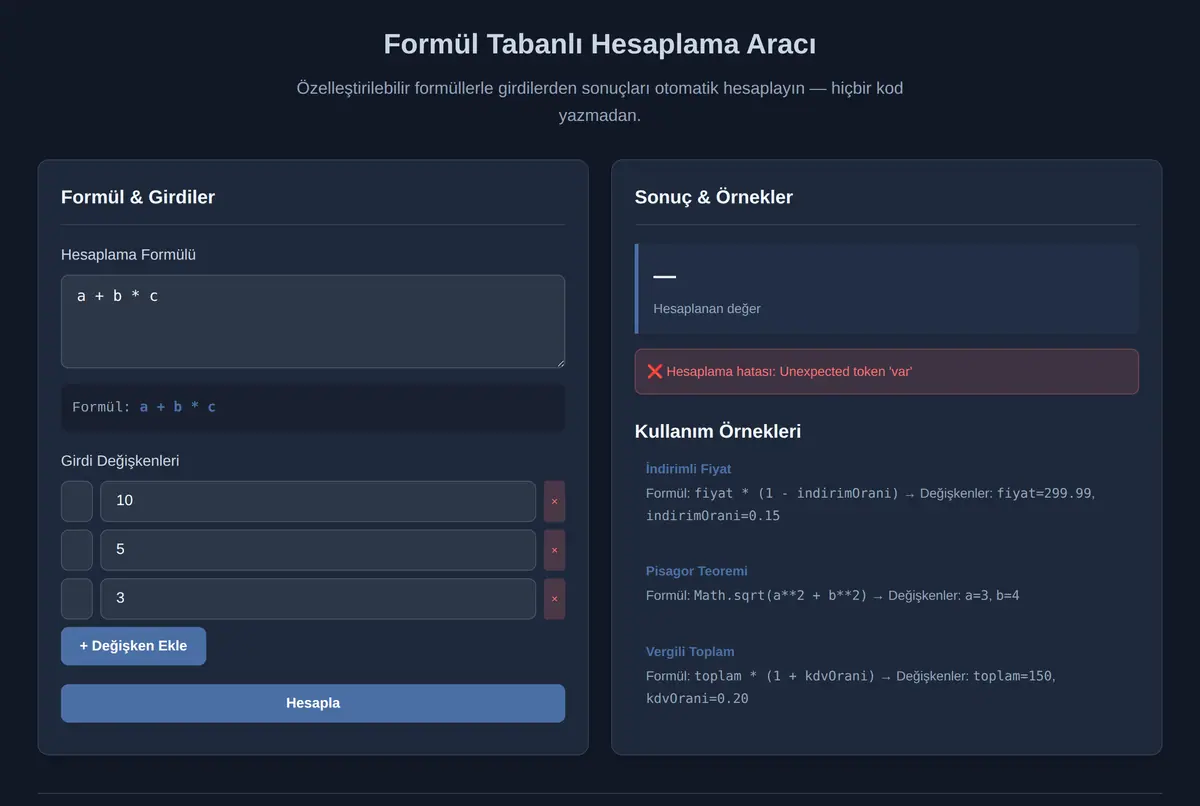Image resolution: width=1200 pixels, height=806 pixels.
Task: Click the textarea resize handle corner
Action: click(559, 362)
